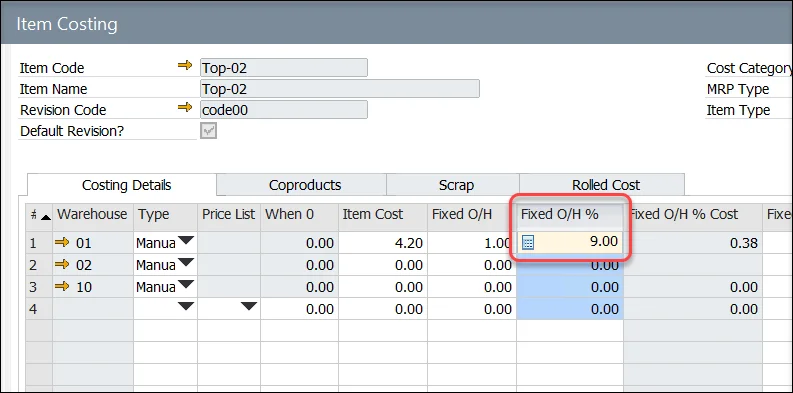Click Fixed O/H % cell in row 4

570,309
